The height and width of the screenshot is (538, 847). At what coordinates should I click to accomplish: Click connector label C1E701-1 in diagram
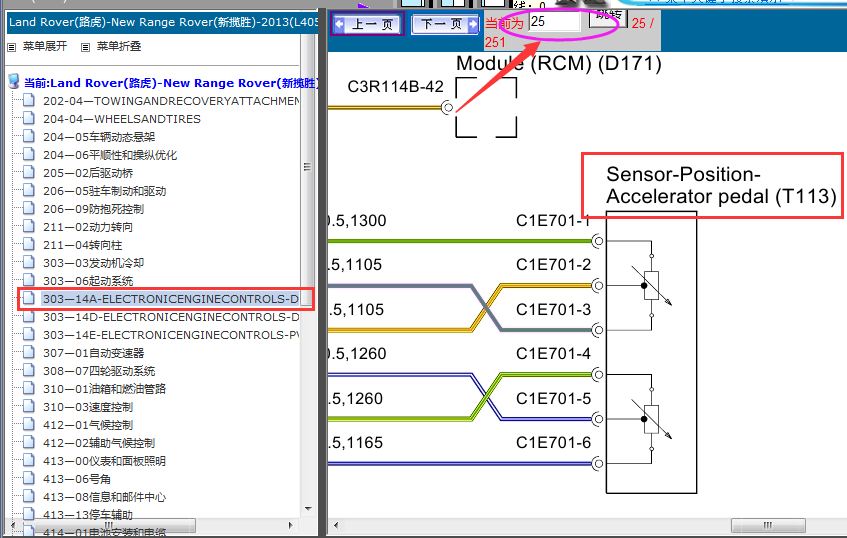(x=553, y=220)
